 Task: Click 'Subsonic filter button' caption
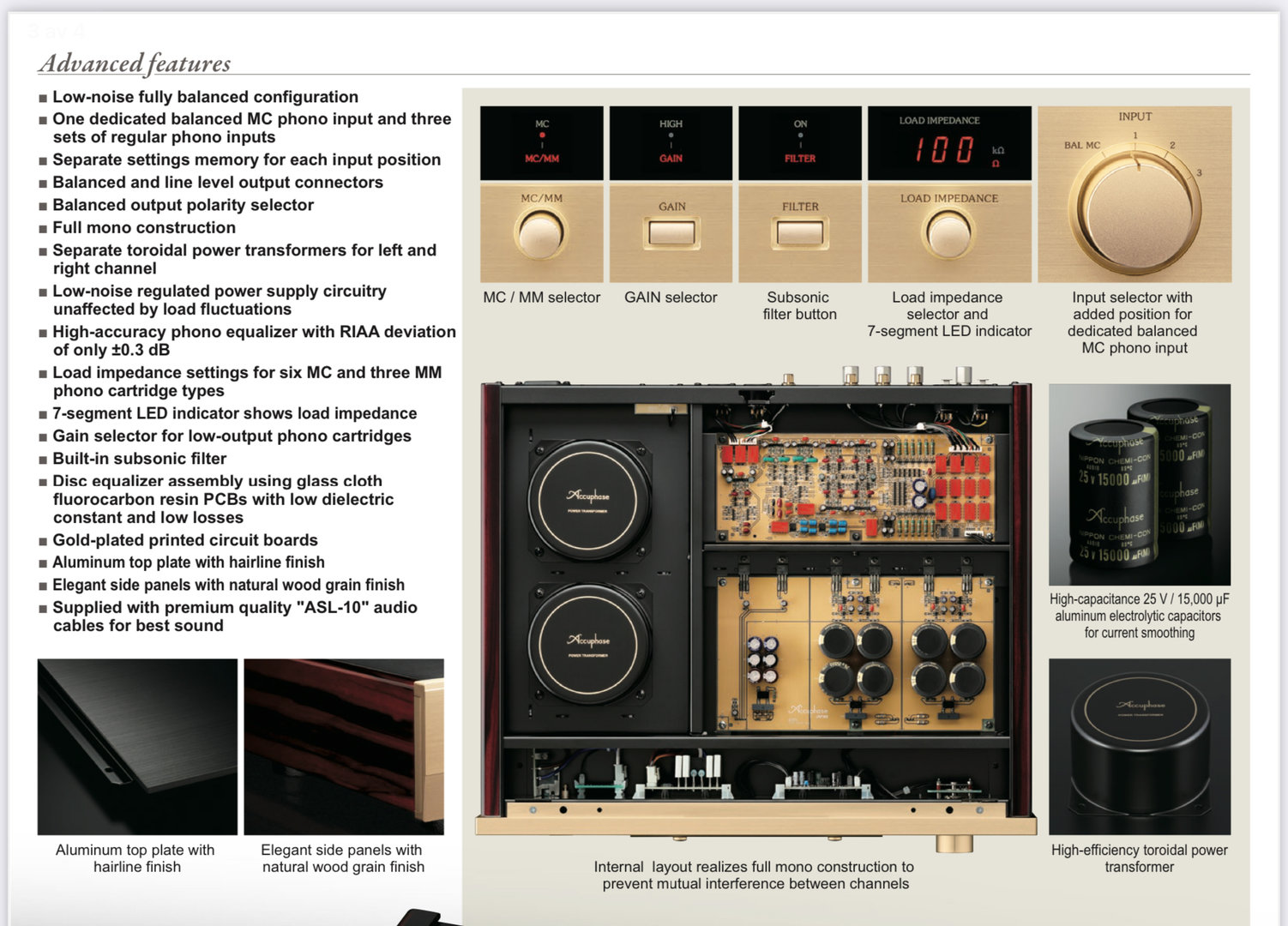click(799, 306)
